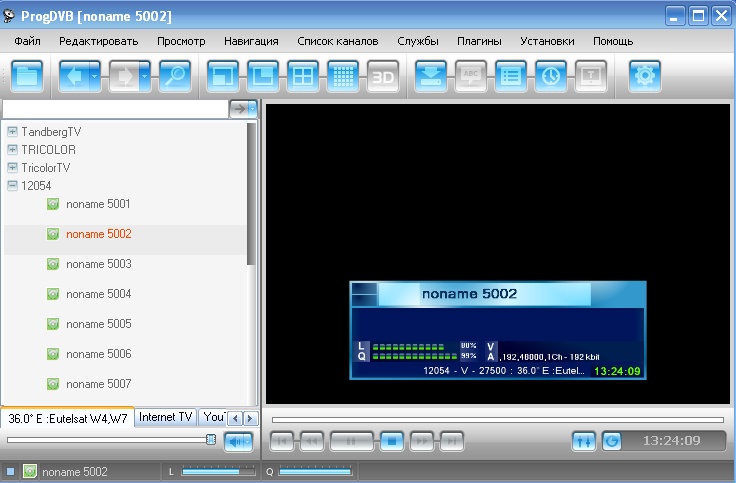Open the mosaic grid view icon
This screenshot has width=736, height=483.
[343, 76]
